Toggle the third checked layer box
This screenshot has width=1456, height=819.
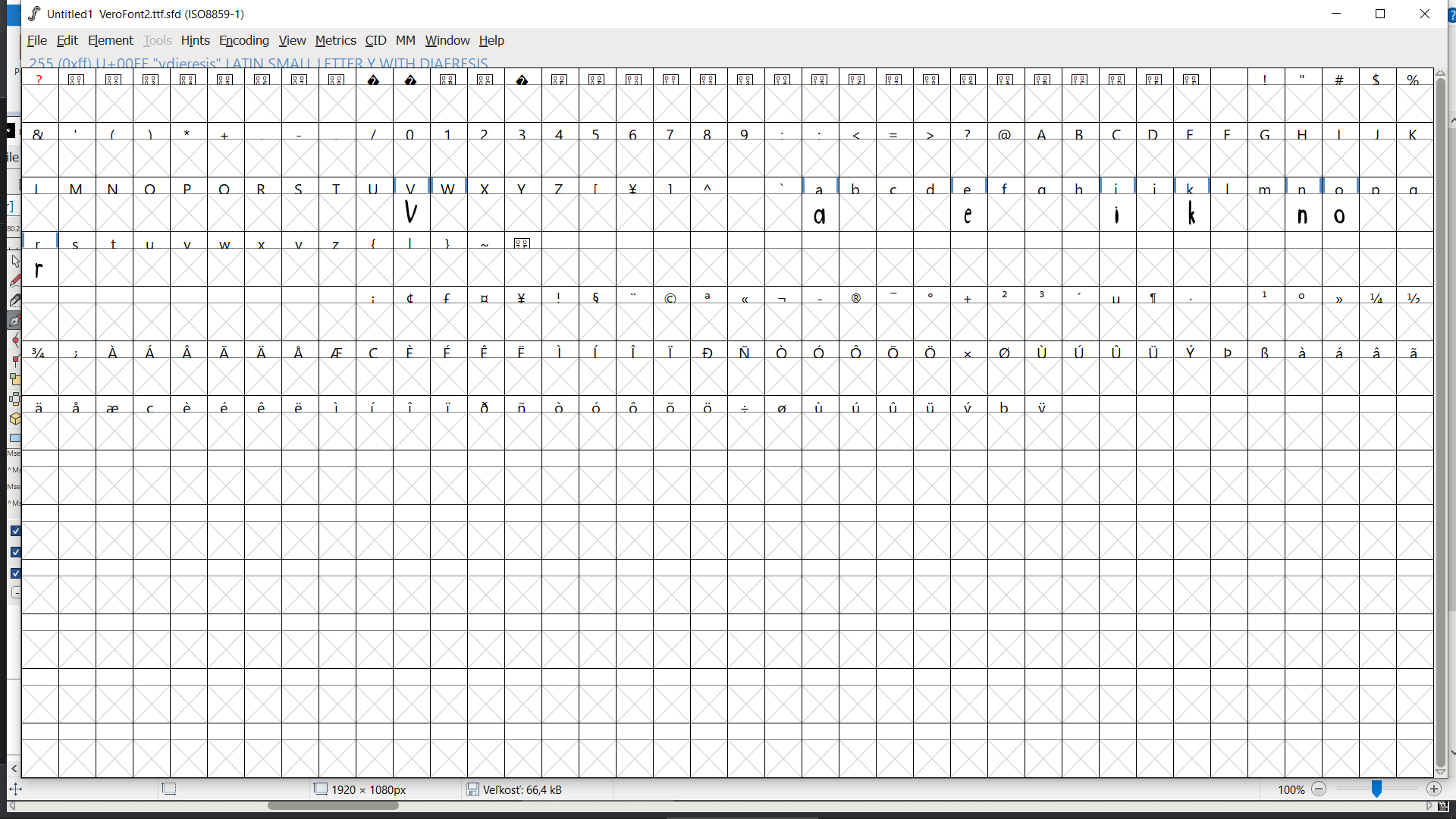coord(15,573)
